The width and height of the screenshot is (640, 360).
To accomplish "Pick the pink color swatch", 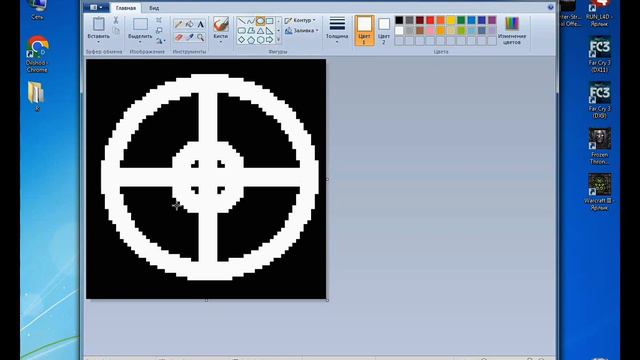I will coord(430,30).
